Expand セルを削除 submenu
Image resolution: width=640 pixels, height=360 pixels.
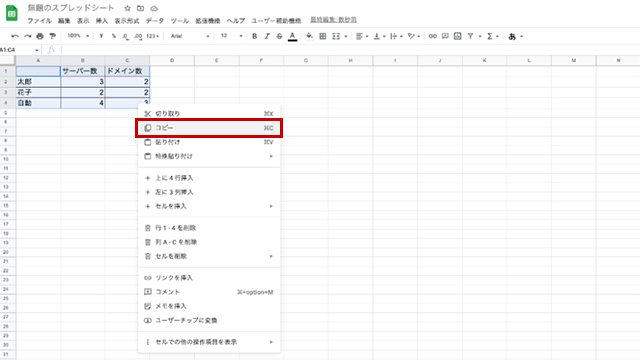(x=209, y=256)
